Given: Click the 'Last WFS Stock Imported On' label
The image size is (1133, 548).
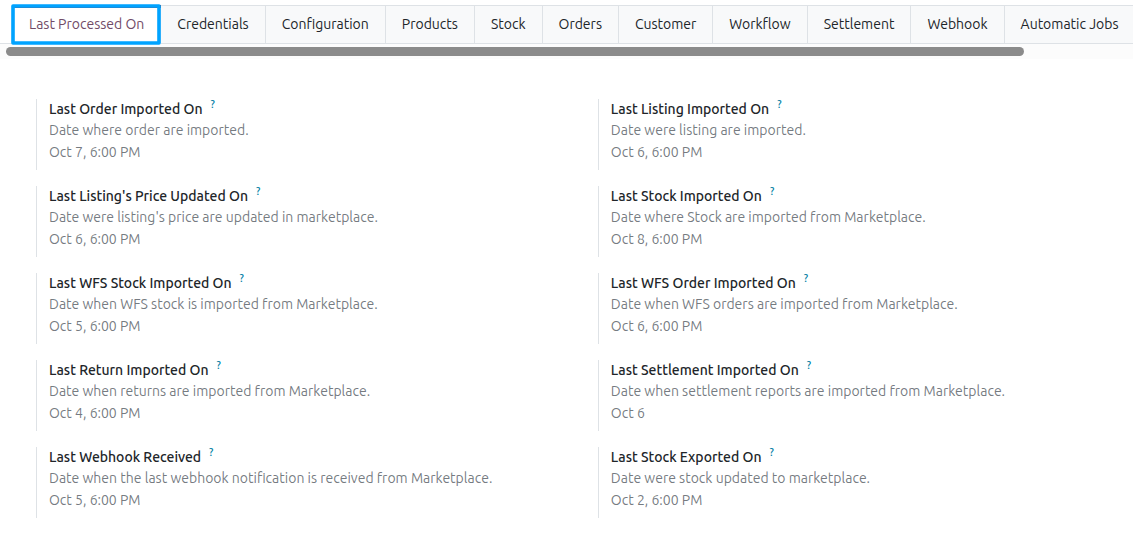Looking at the screenshot, I should pos(140,283).
